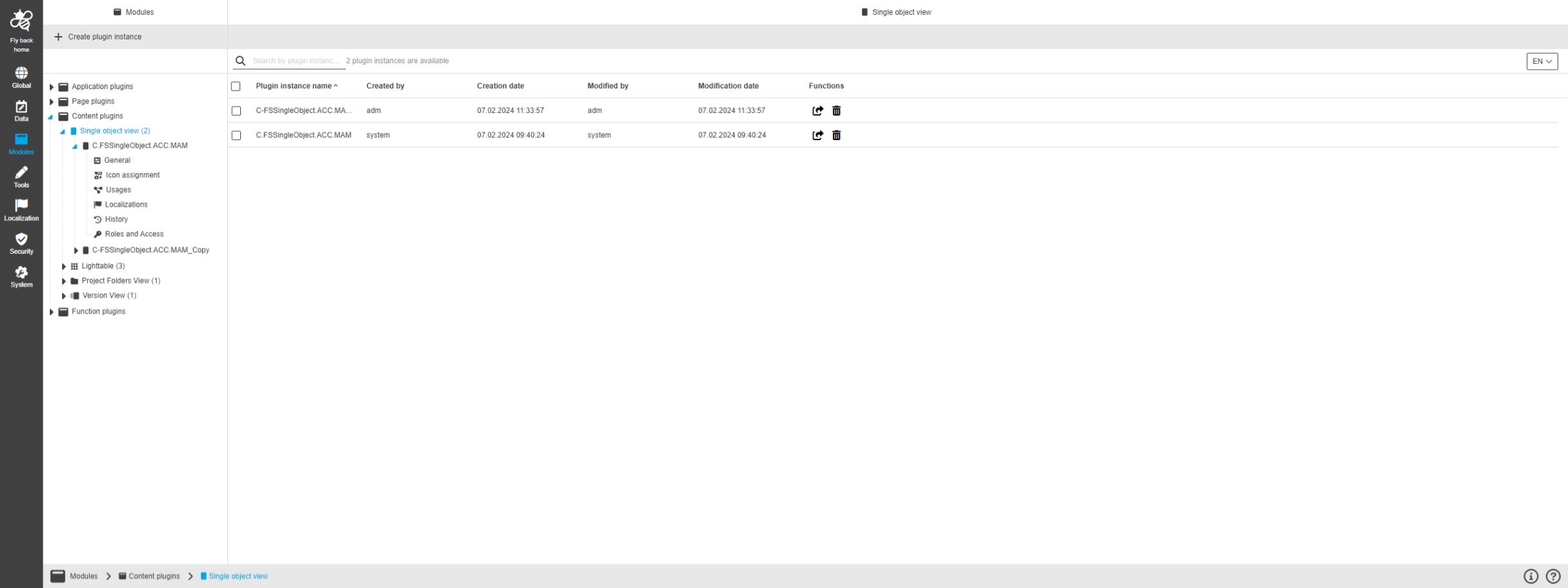1568x588 pixels.
Task: Export the C.FSSingleObject.ACC.MAM instance created by system
Action: (818, 135)
